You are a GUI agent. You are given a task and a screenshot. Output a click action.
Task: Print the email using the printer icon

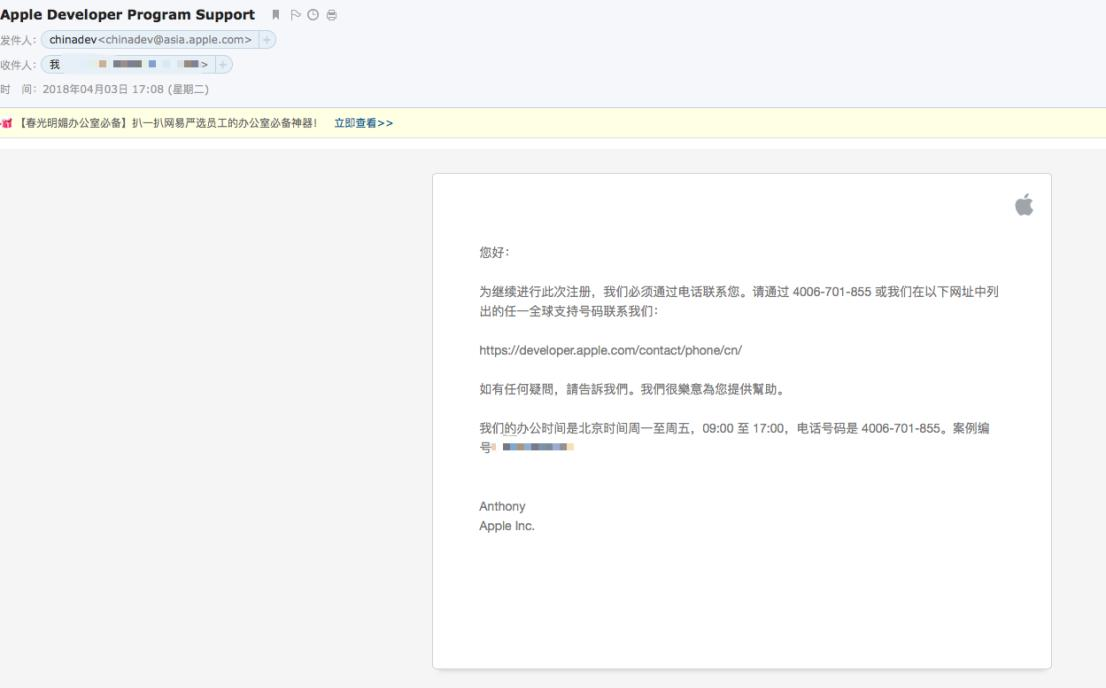(x=332, y=15)
